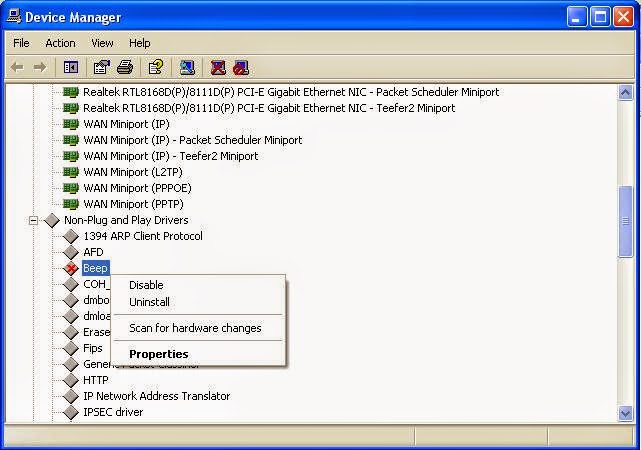Select Realtek NIC - Teefer2 Miniport label
The height and width of the screenshot is (450, 641).
(269, 108)
